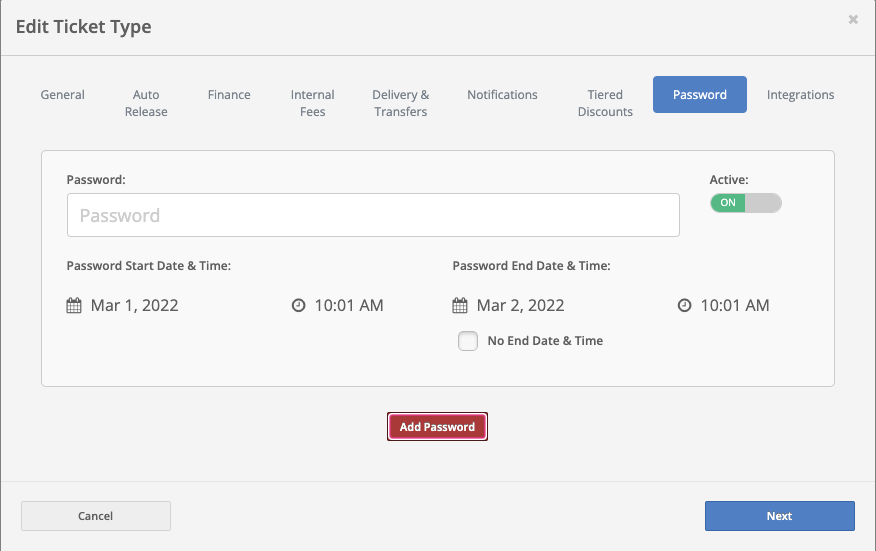Open the Delivery & Transfers tab
This screenshot has width=876, height=551.
(401, 103)
